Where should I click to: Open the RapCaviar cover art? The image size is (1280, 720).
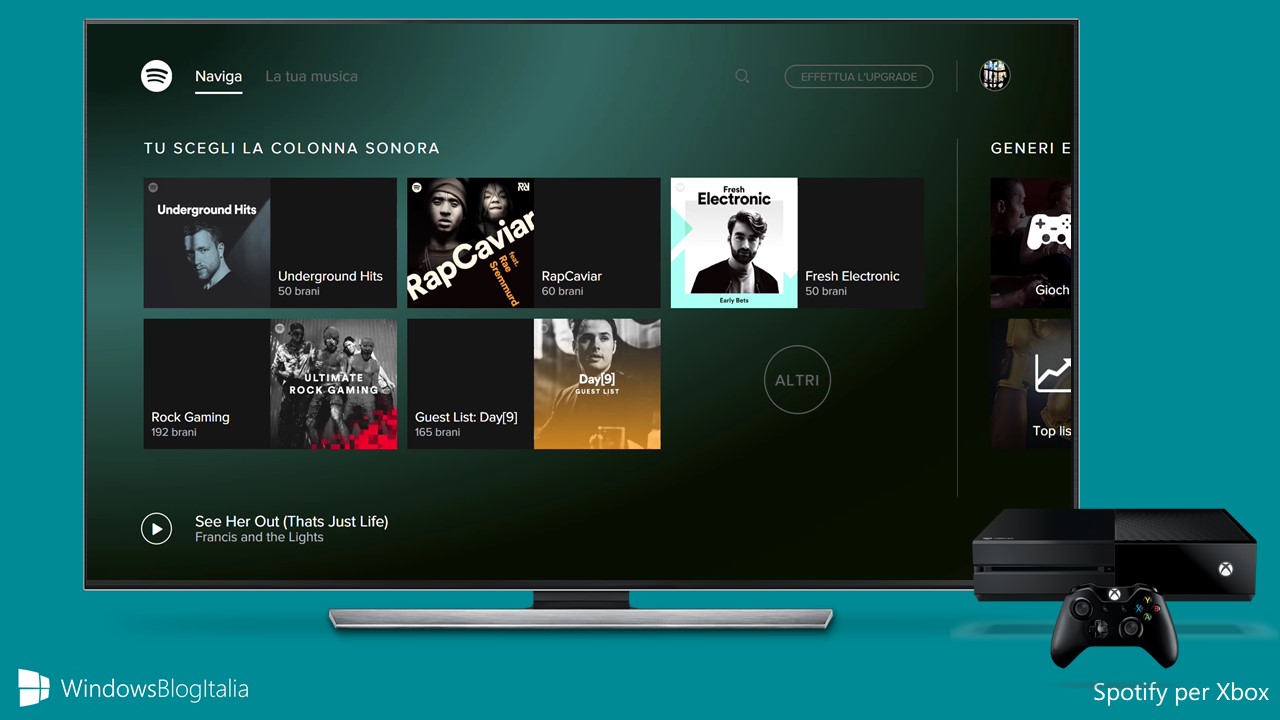tap(470, 243)
